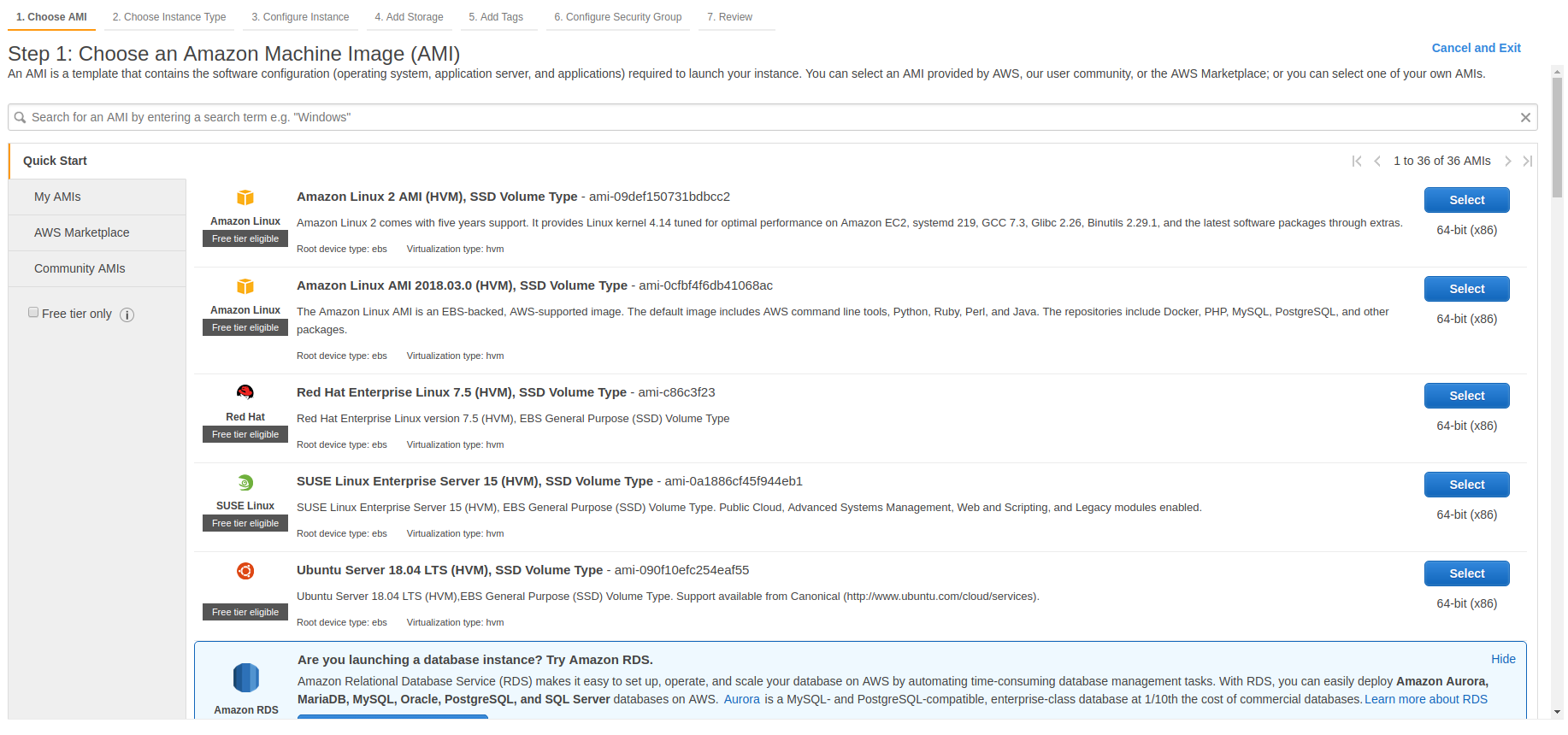The height and width of the screenshot is (735, 1568).
Task: Open the Choose AMI step tab
Action: point(51,17)
